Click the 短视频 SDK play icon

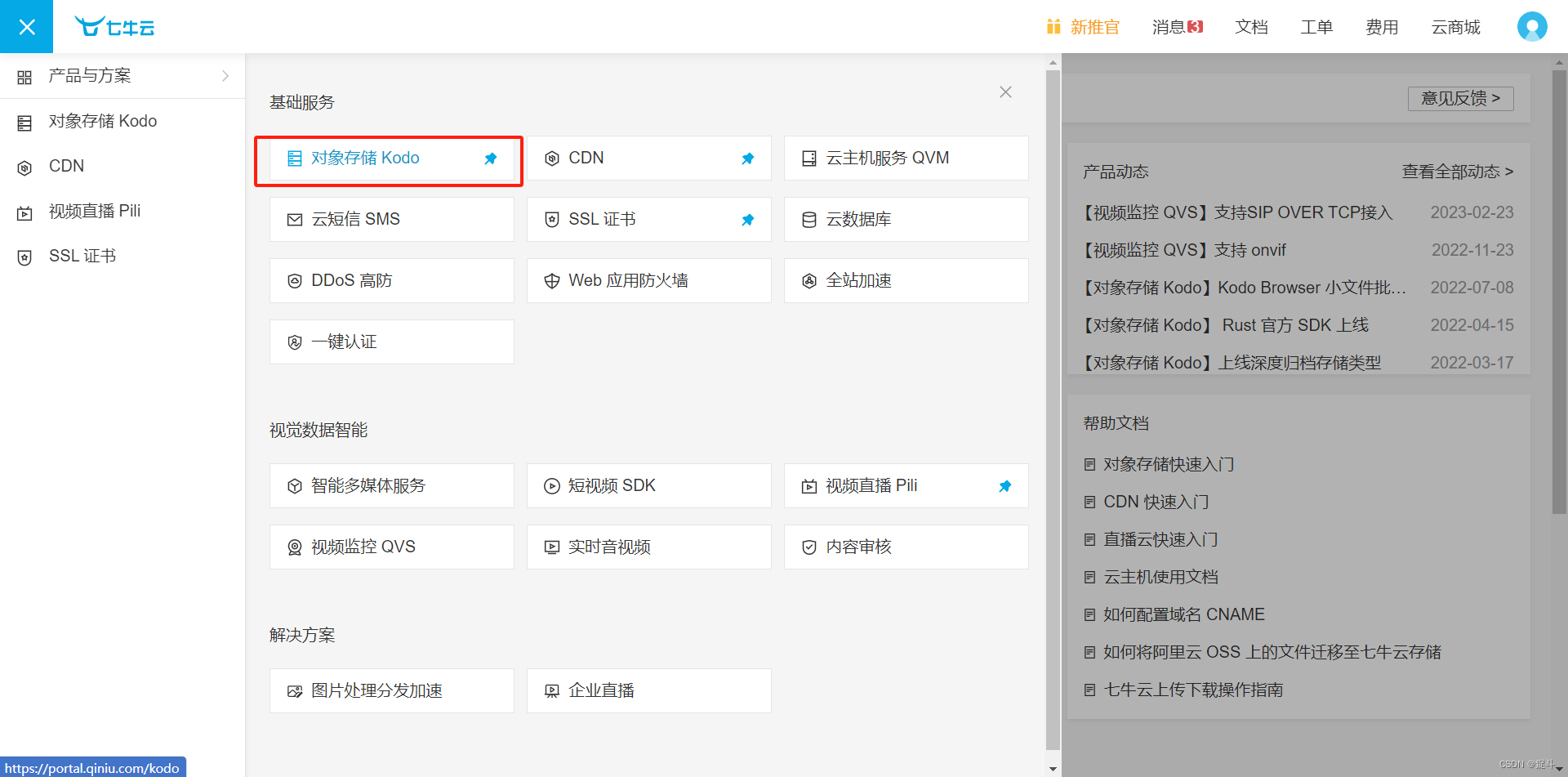(552, 486)
